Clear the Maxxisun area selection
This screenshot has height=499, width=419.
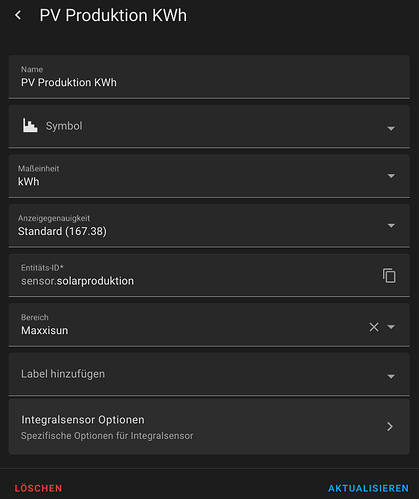[x=374, y=327]
